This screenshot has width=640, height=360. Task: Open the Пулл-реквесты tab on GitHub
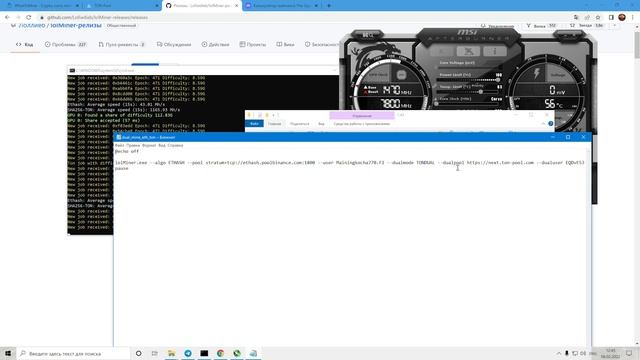[x=122, y=44]
